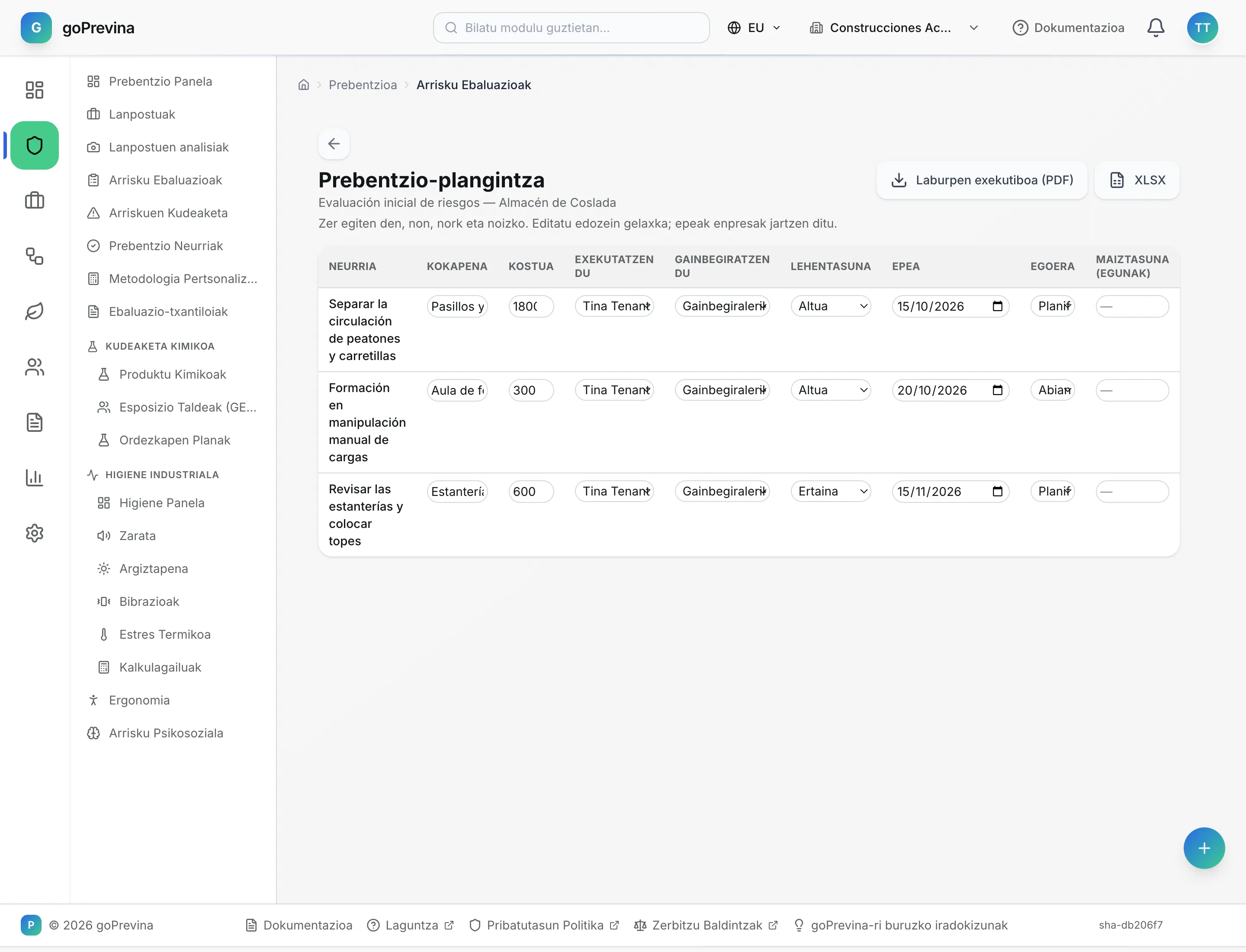1246x952 pixels.
Task: Open Arrisku Psikosoziala sidebar item
Action: tap(173, 733)
